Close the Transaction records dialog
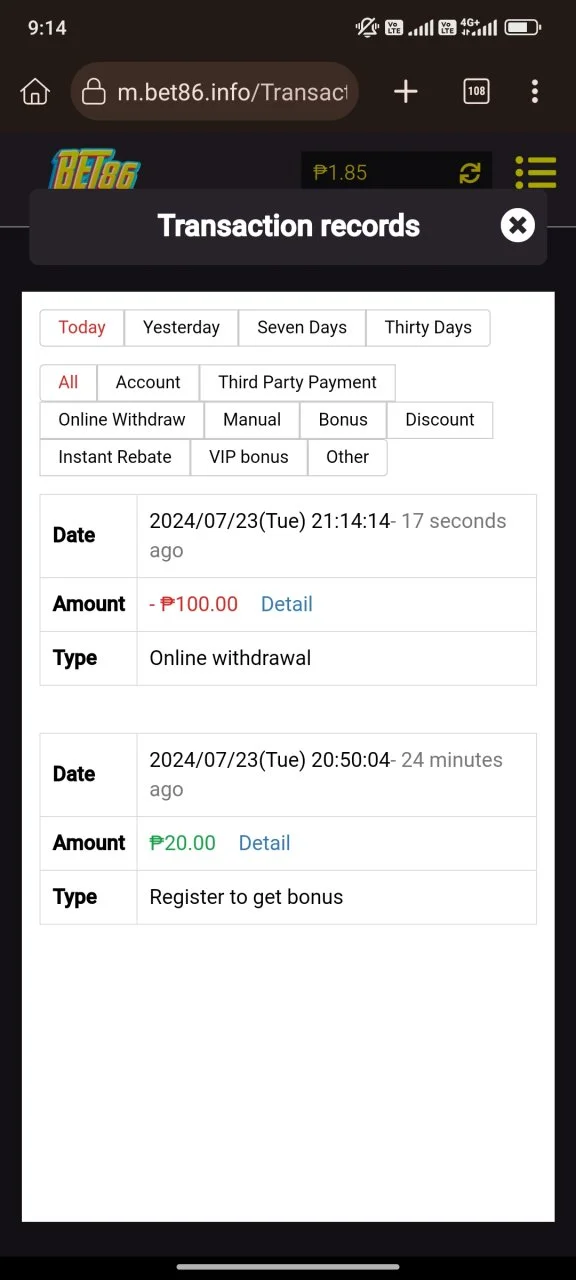 pos(517,225)
